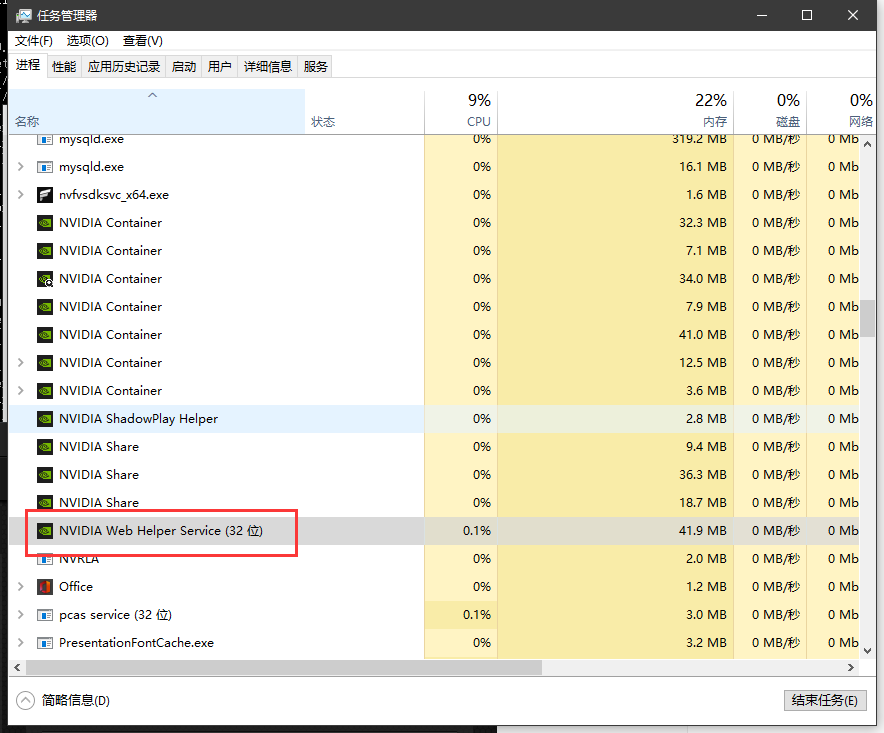The width and height of the screenshot is (884, 733).
Task: Click the 简略信息(D) label
Action: click(76, 700)
